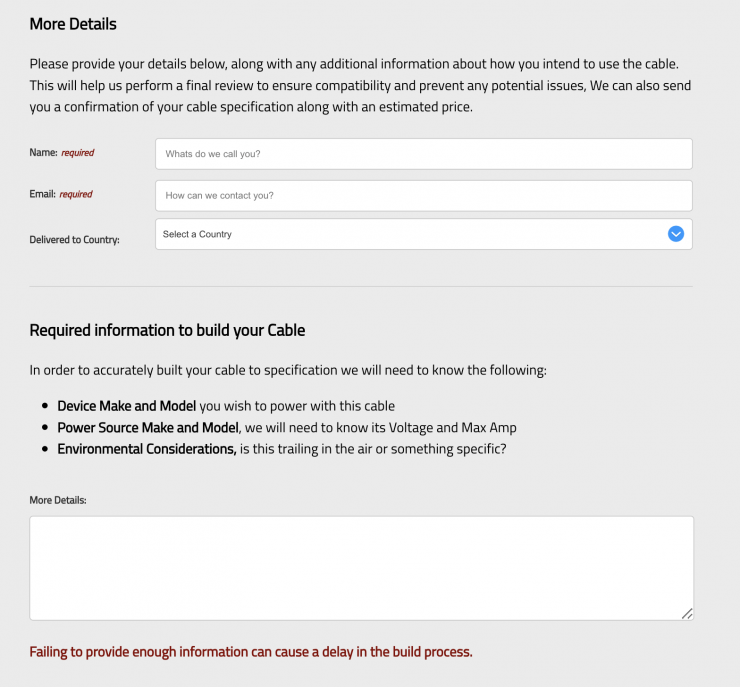Click the 'Please provide your details below' paragraph

(x=361, y=85)
